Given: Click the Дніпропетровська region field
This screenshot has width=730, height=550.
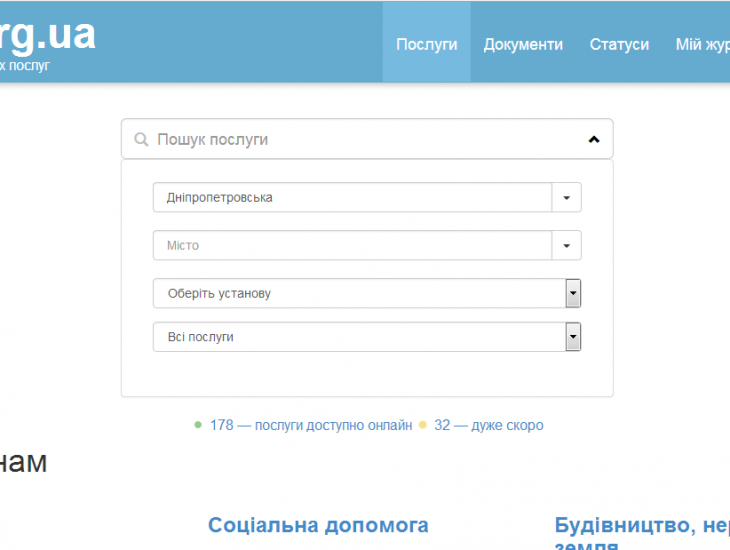Looking at the screenshot, I should click(352, 198).
